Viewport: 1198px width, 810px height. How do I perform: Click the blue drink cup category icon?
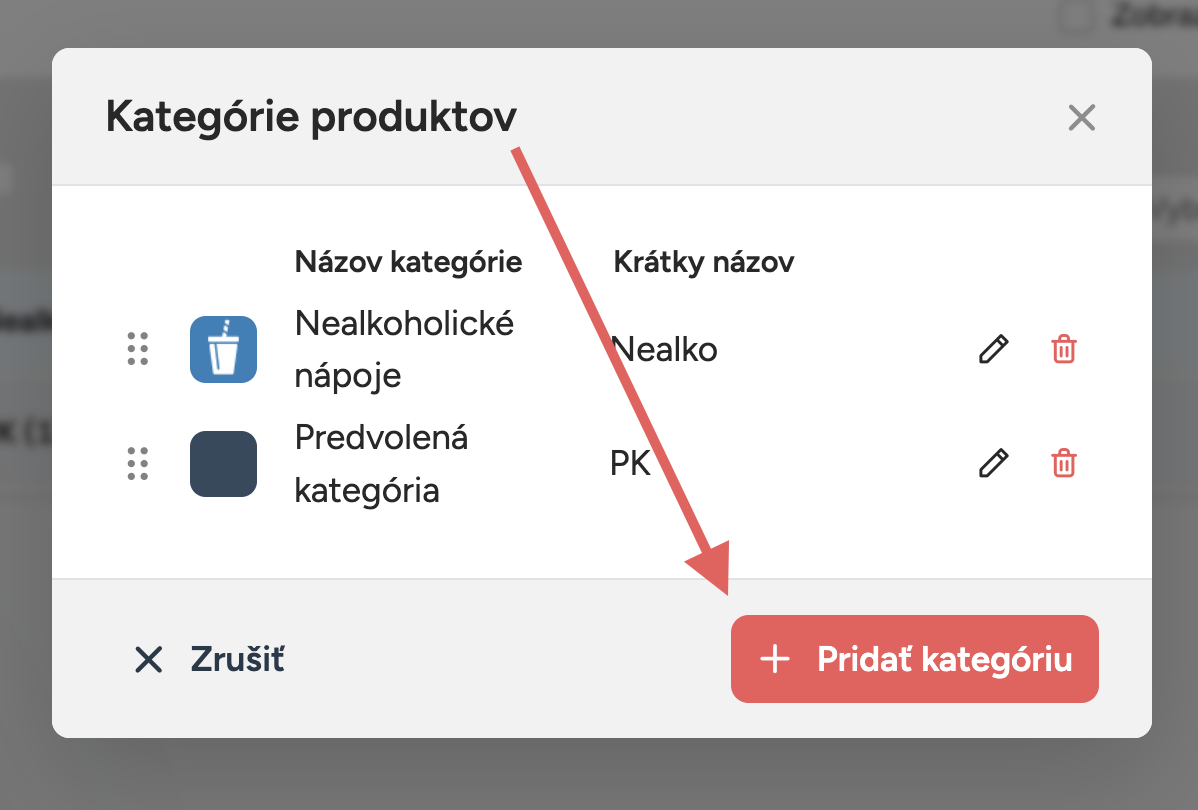point(223,349)
